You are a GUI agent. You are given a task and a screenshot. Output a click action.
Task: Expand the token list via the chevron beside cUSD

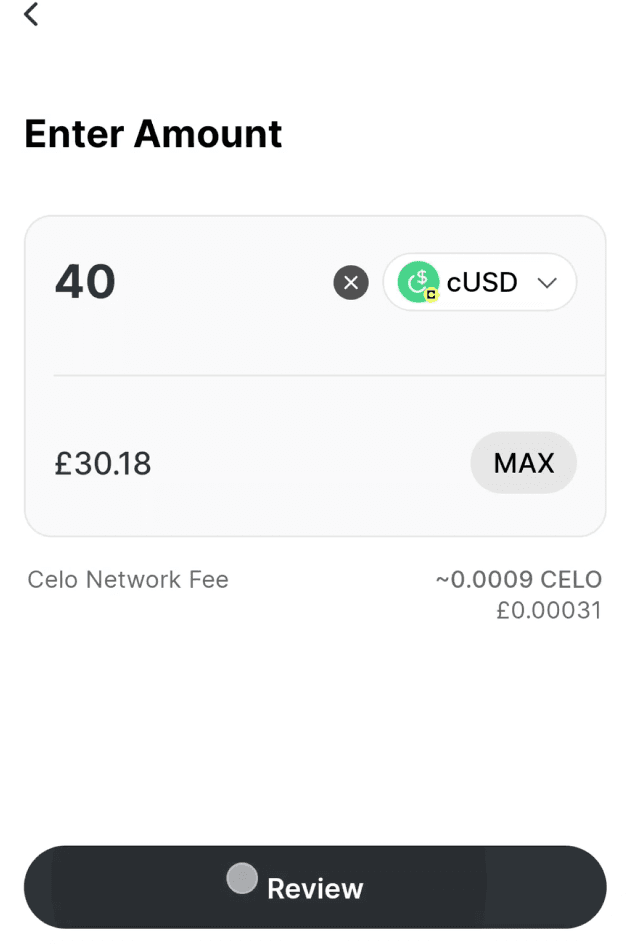(547, 283)
